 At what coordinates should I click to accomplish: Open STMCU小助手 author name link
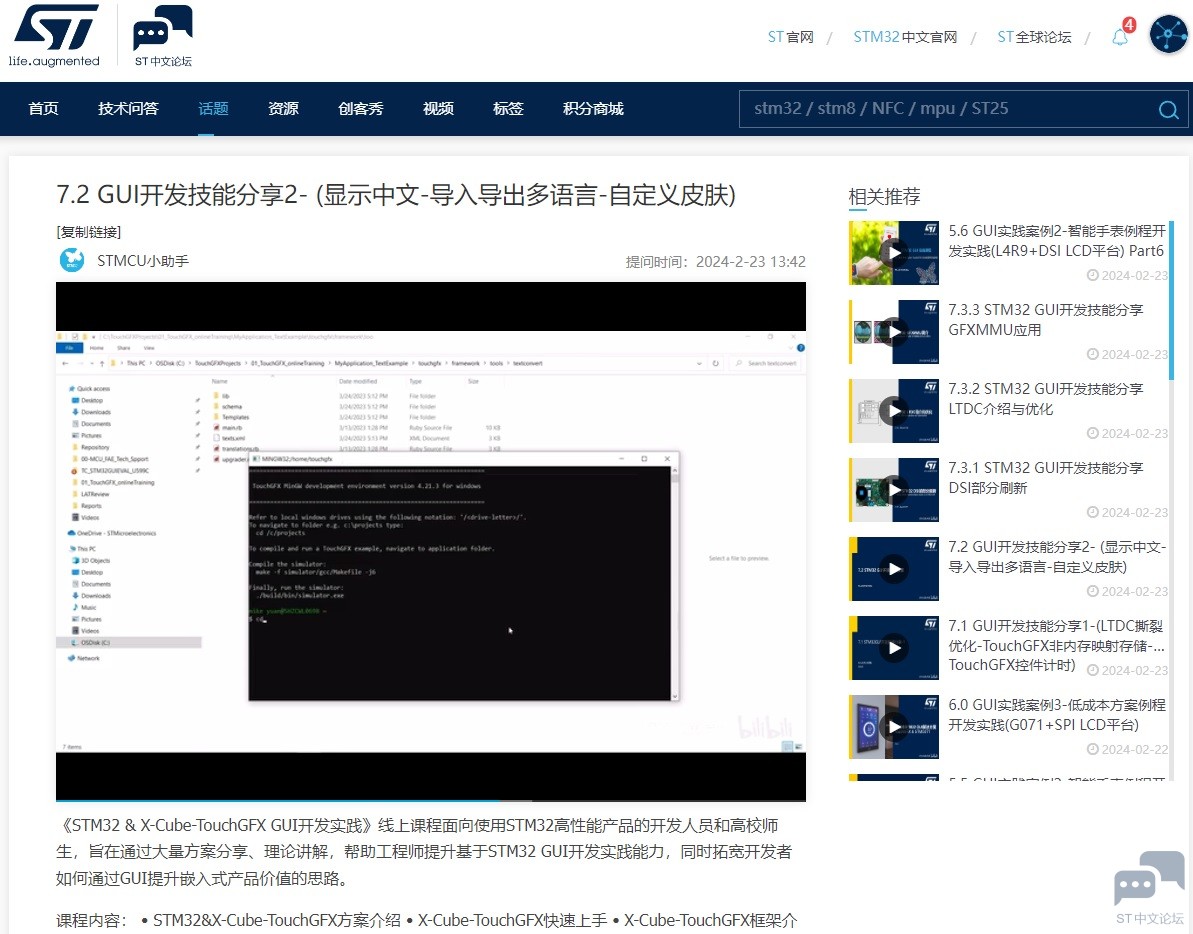(x=143, y=261)
